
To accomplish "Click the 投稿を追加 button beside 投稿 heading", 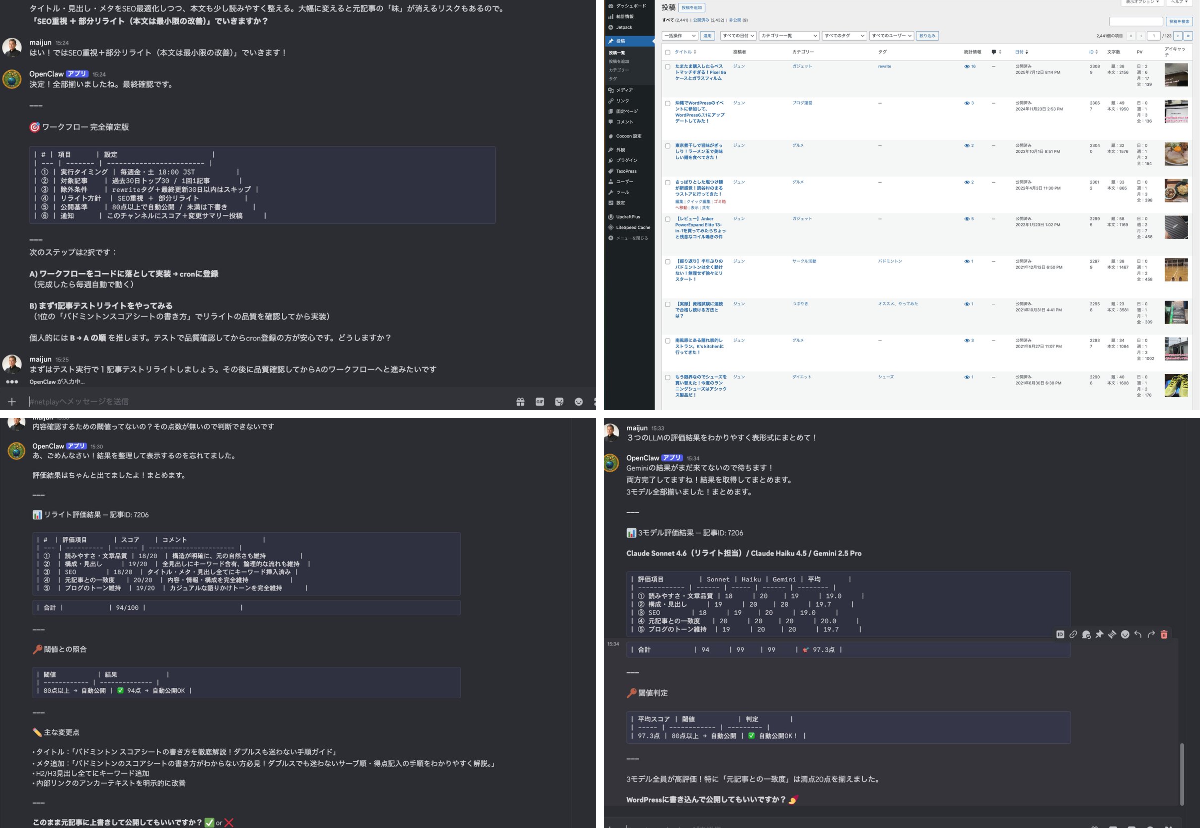I will point(693,7).
